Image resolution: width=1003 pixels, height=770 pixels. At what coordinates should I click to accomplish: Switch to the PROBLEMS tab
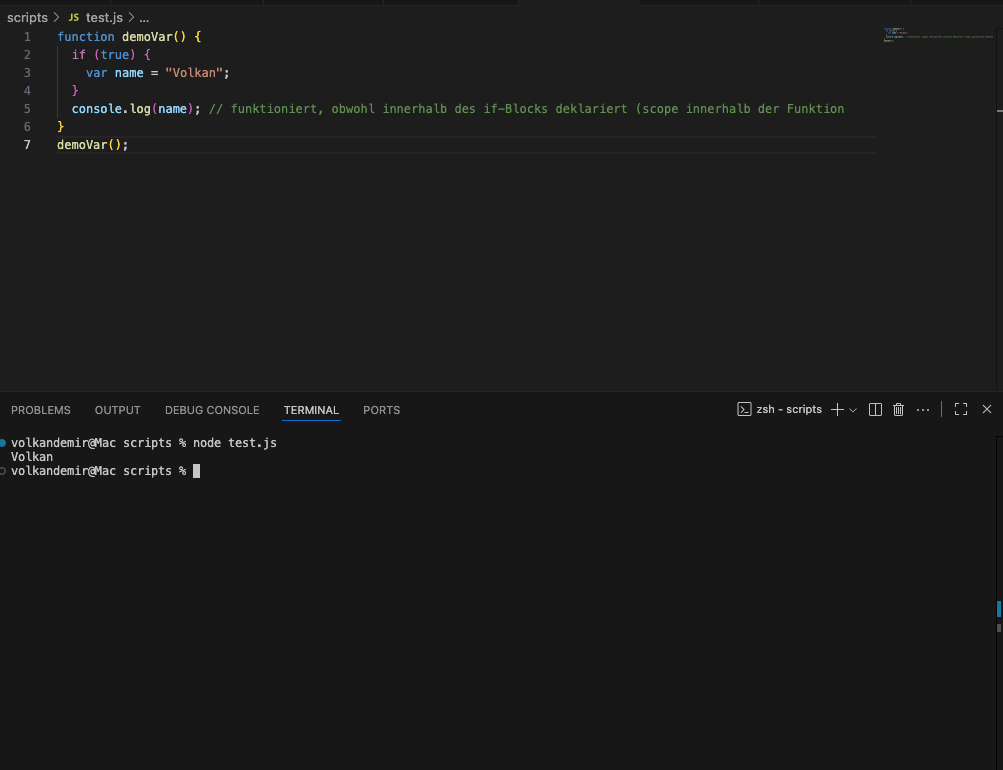tap(41, 411)
